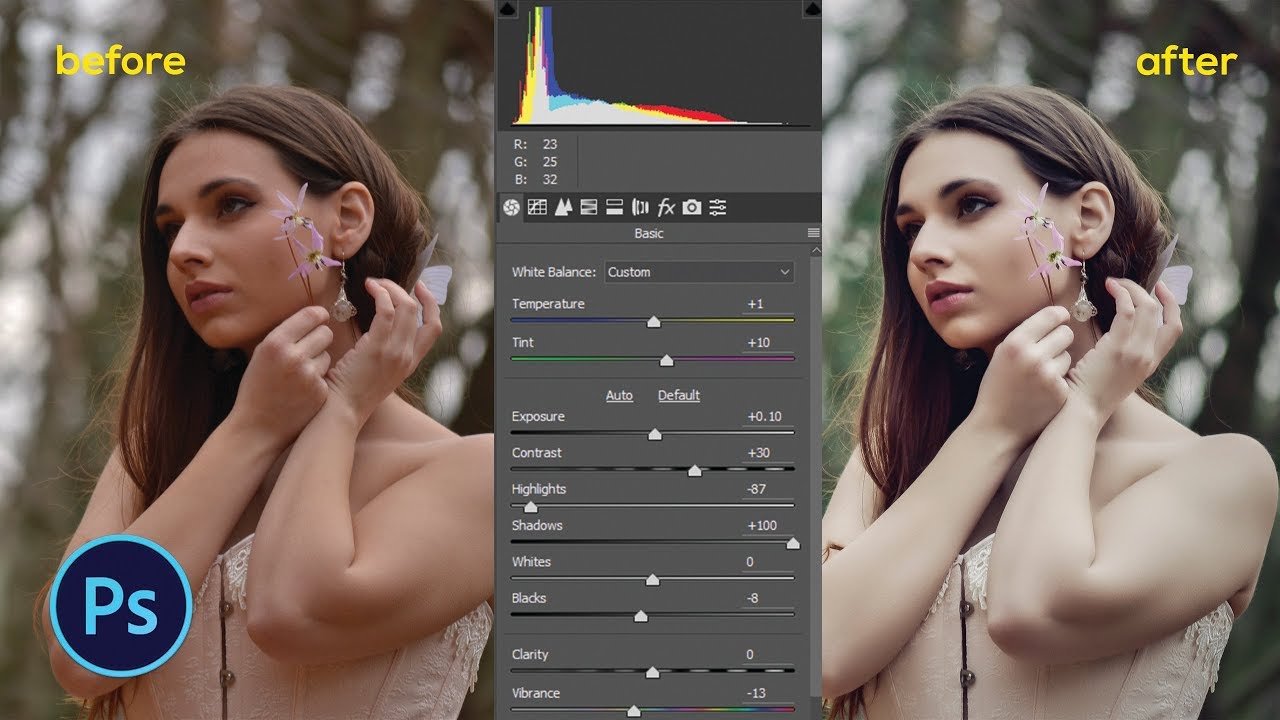Viewport: 1280px width, 720px height.
Task: Open the HSL Adjustments tab icon
Action: [589, 207]
